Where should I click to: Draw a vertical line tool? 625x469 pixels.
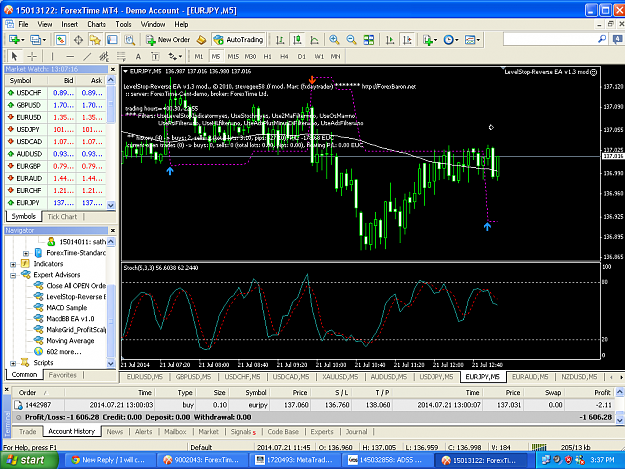[52, 57]
